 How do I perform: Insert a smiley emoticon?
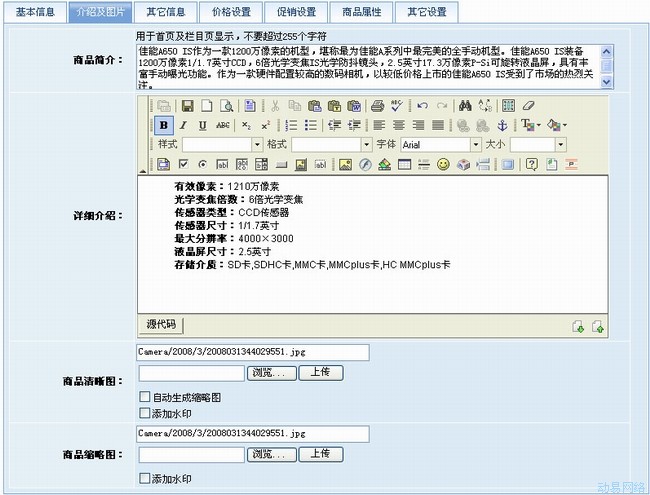point(443,165)
